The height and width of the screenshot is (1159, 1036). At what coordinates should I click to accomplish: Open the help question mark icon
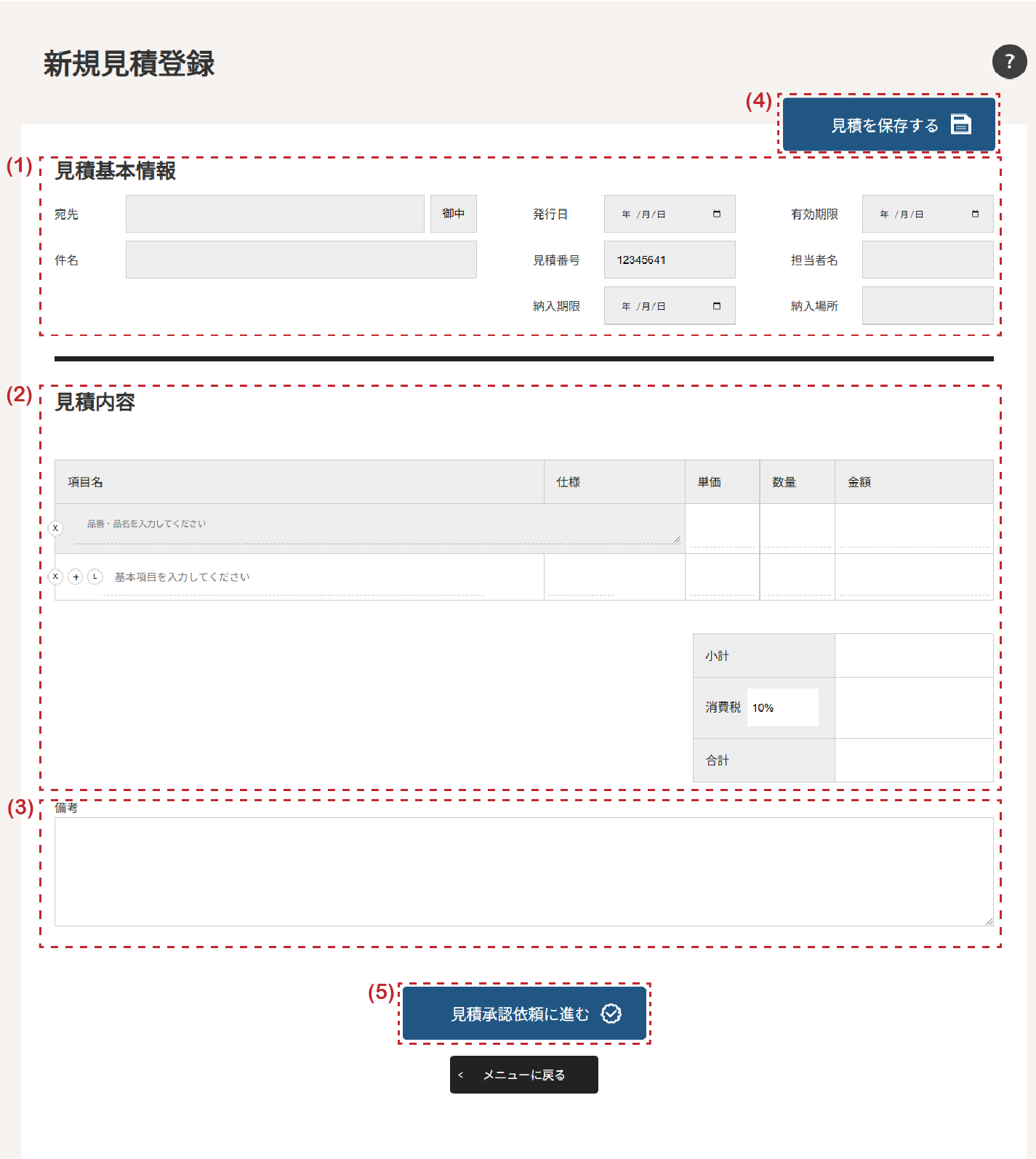tap(1009, 62)
